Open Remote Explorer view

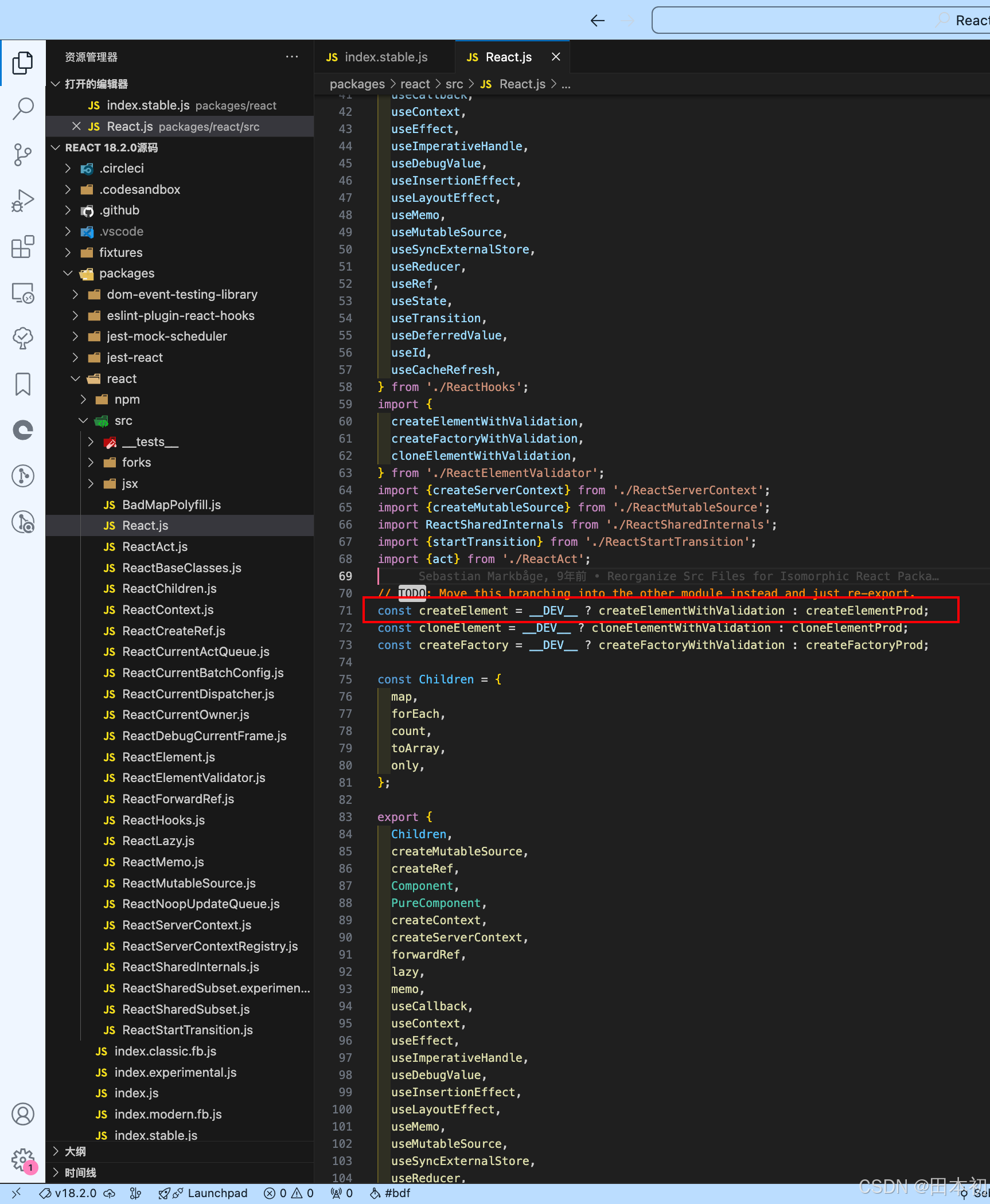22,293
